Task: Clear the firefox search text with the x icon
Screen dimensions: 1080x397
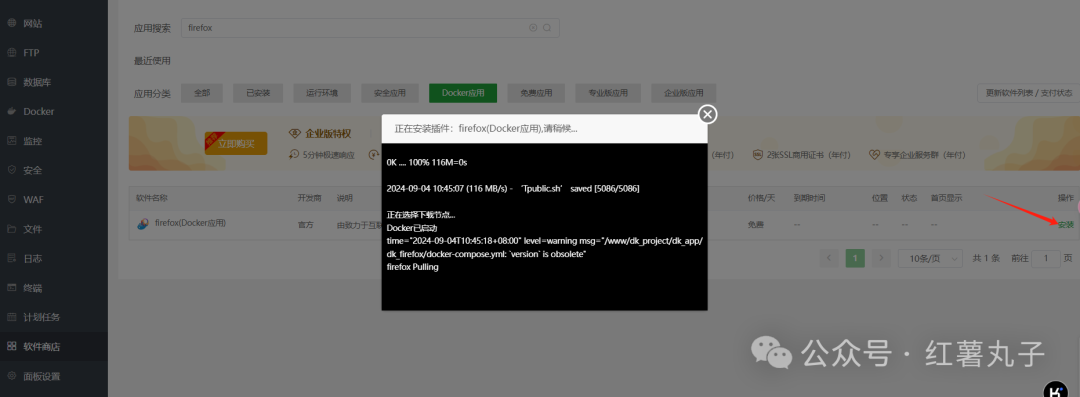Action: pos(533,28)
